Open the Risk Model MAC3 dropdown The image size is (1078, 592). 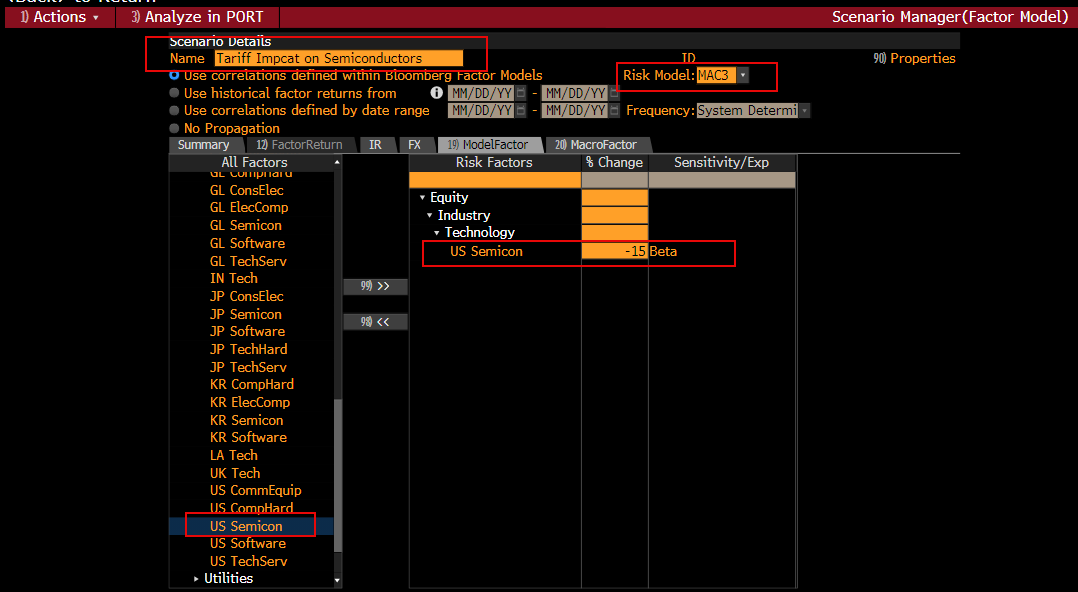pos(742,76)
